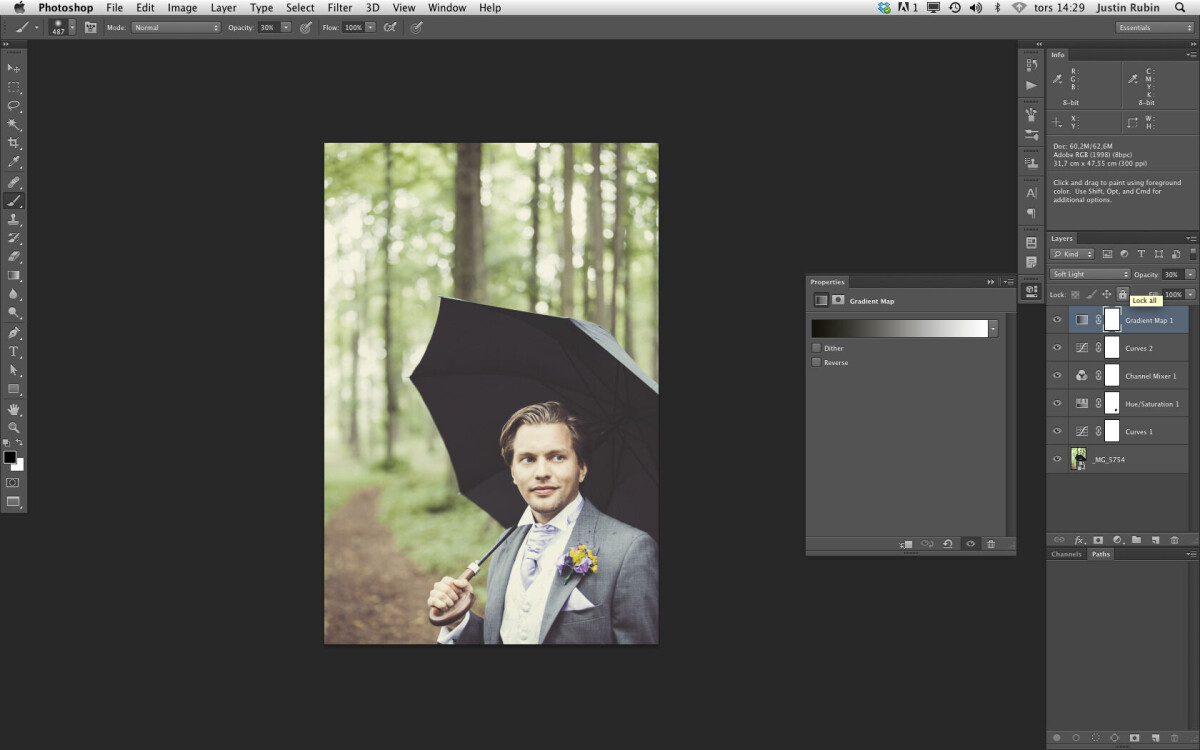
Task: Select the Rectangle shape tool
Action: click(14, 390)
